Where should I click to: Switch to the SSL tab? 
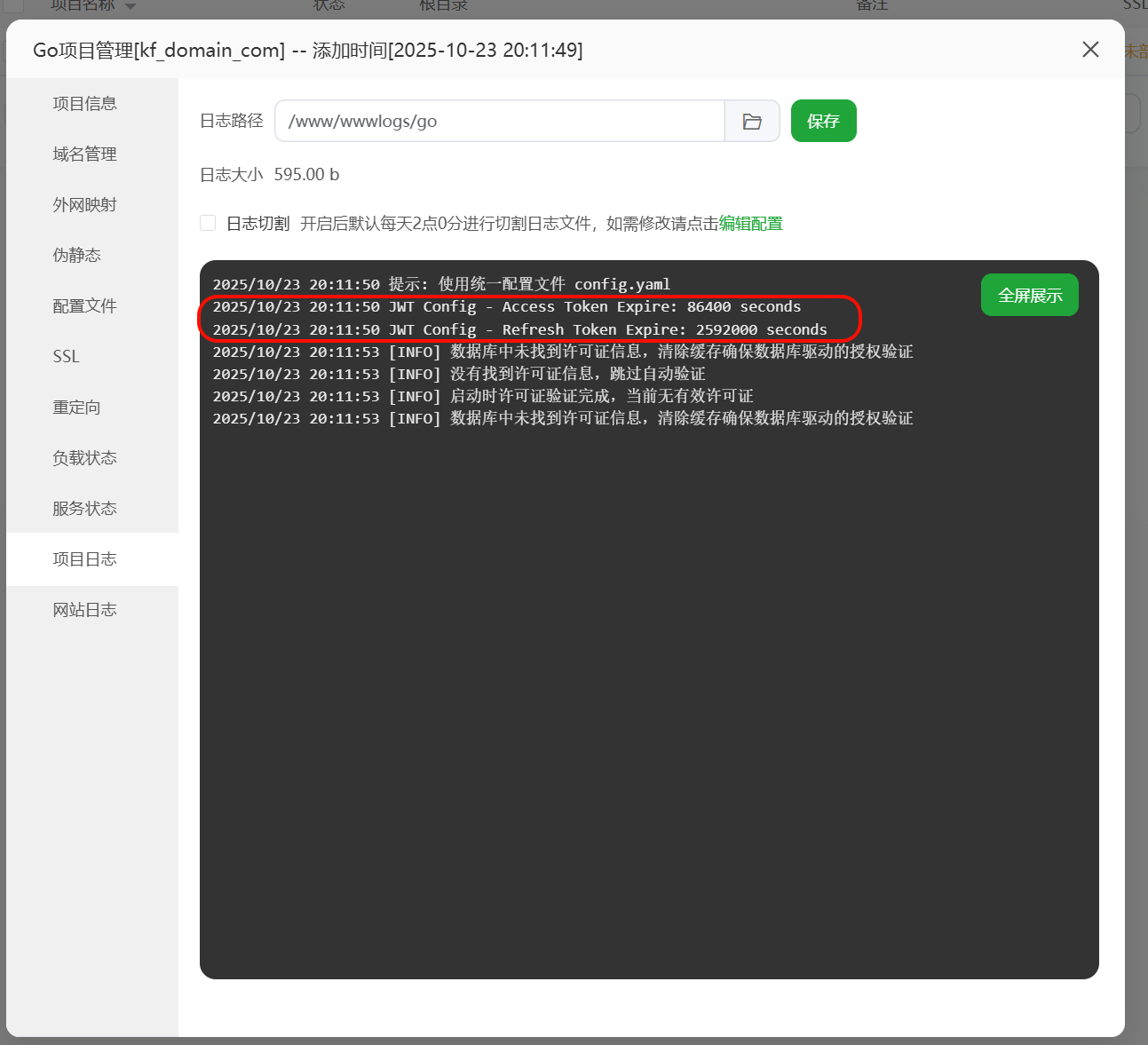pyautogui.click(x=67, y=357)
